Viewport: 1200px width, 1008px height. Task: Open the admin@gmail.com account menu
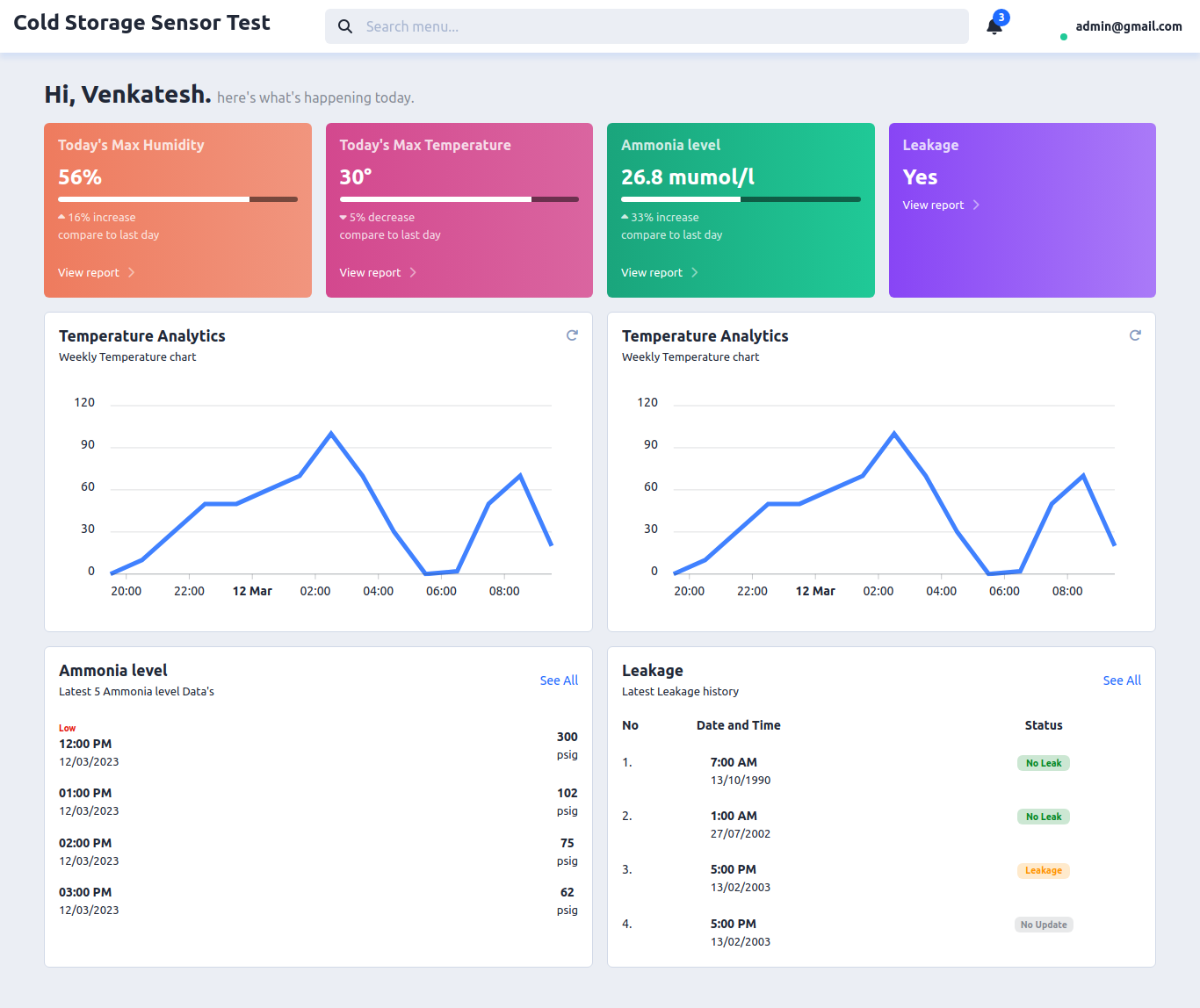point(1129,26)
